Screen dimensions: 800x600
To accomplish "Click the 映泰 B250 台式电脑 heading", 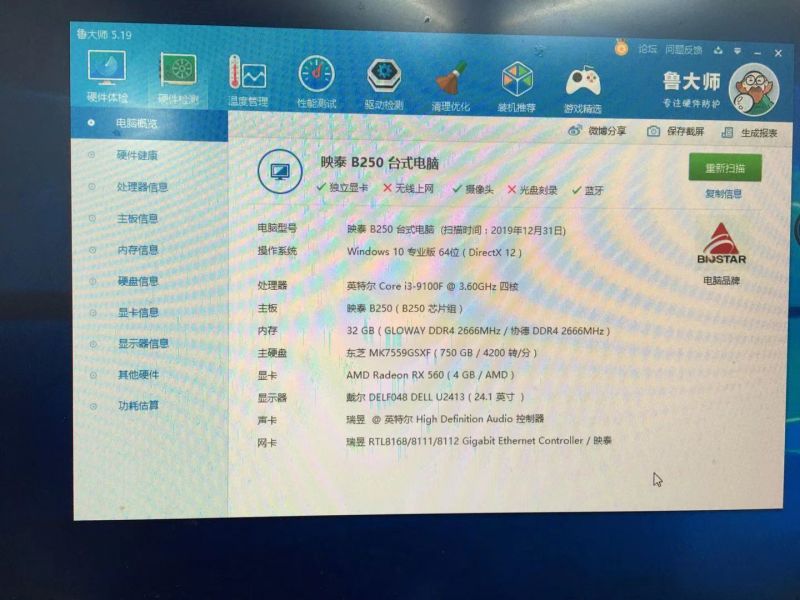I will coord(379,163).
